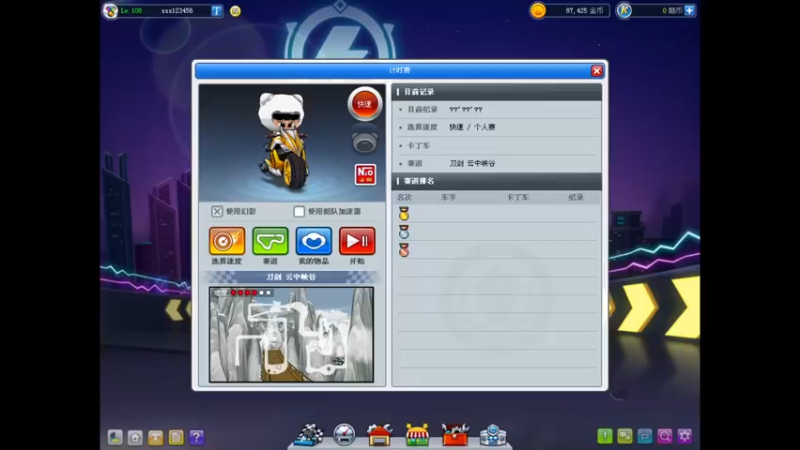Click the blue info icon beside the player name
The image size is (800, 450).
[216, 11]
